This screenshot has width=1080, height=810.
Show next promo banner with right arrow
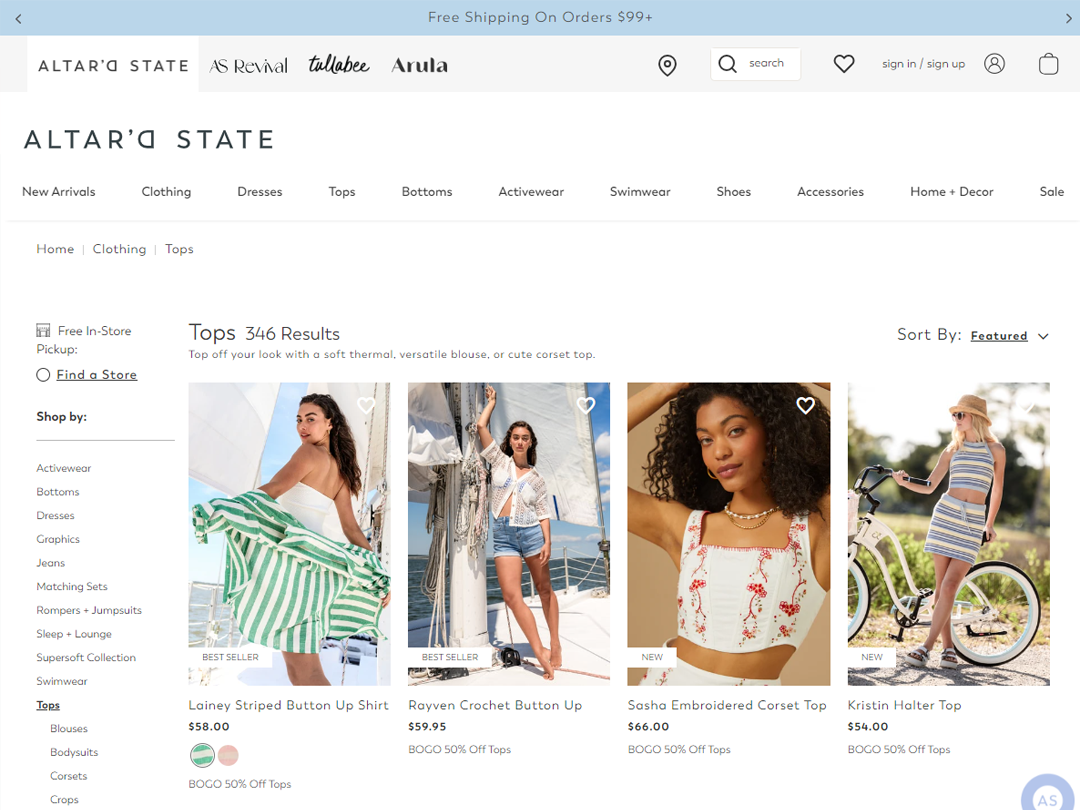tap(1068, 19)
